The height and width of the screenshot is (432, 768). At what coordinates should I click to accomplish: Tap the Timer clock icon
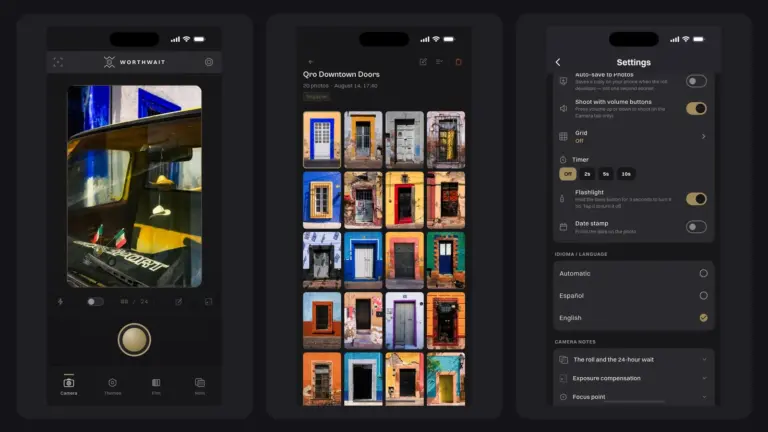[563, 160]
